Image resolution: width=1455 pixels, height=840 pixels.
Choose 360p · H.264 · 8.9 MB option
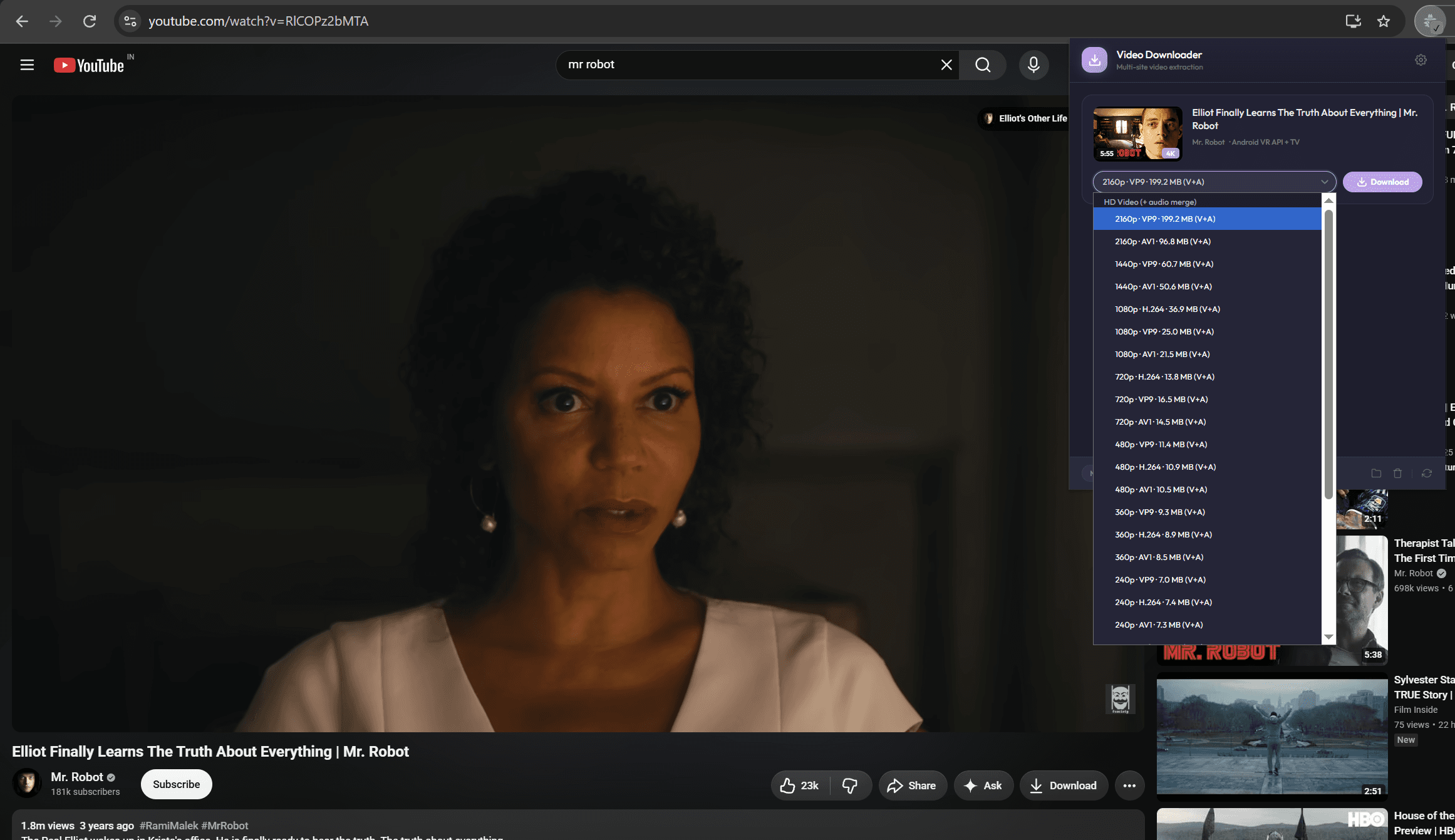click(1207, 534)
